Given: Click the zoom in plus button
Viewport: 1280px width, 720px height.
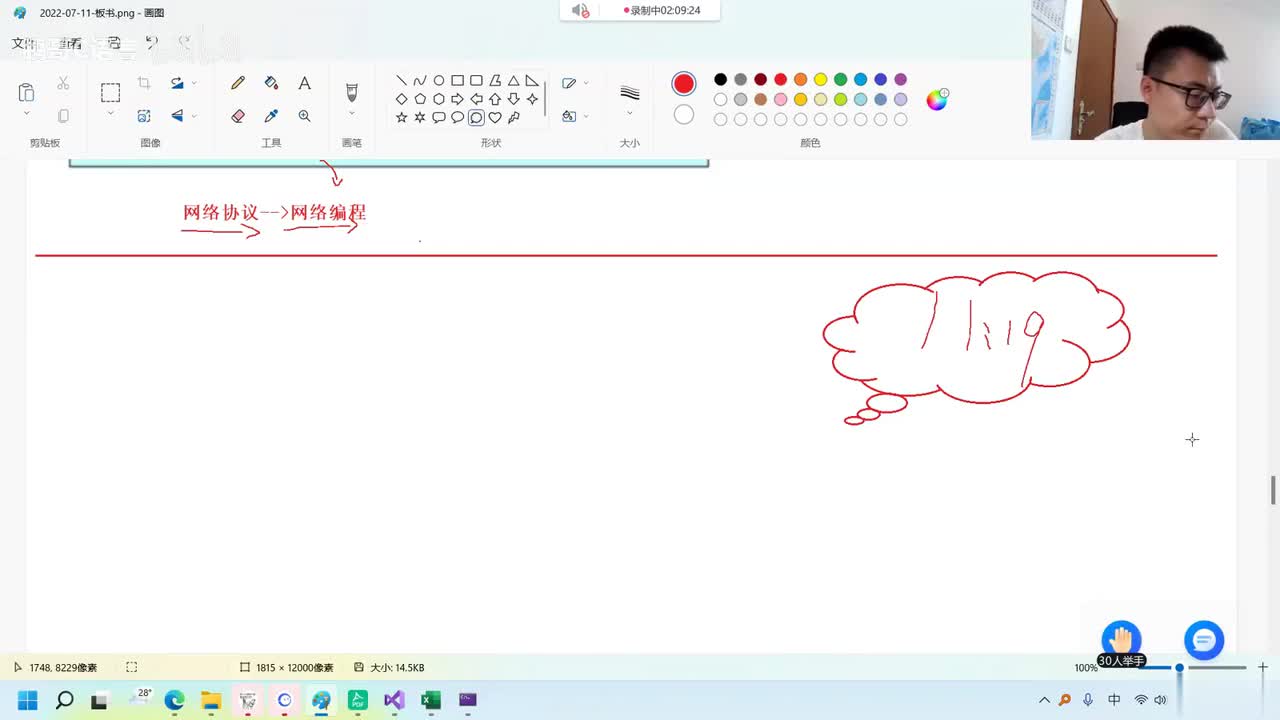Looking at the screenshot, I should coord(1262,667).
